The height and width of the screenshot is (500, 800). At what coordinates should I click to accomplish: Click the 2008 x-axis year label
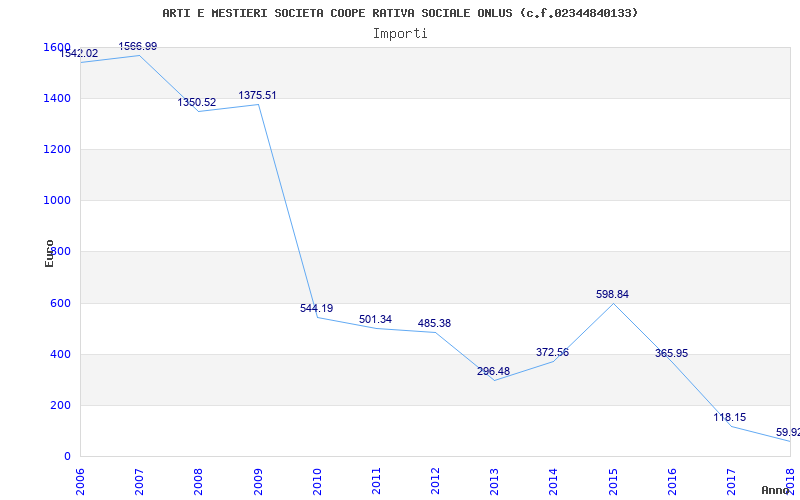tap(198, 482)
